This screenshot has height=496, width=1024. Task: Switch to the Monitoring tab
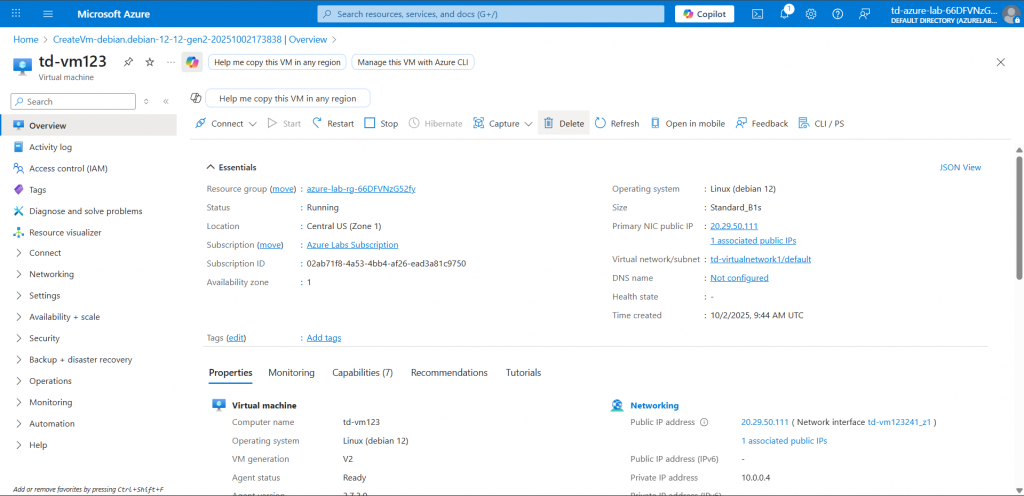point(291,372)
